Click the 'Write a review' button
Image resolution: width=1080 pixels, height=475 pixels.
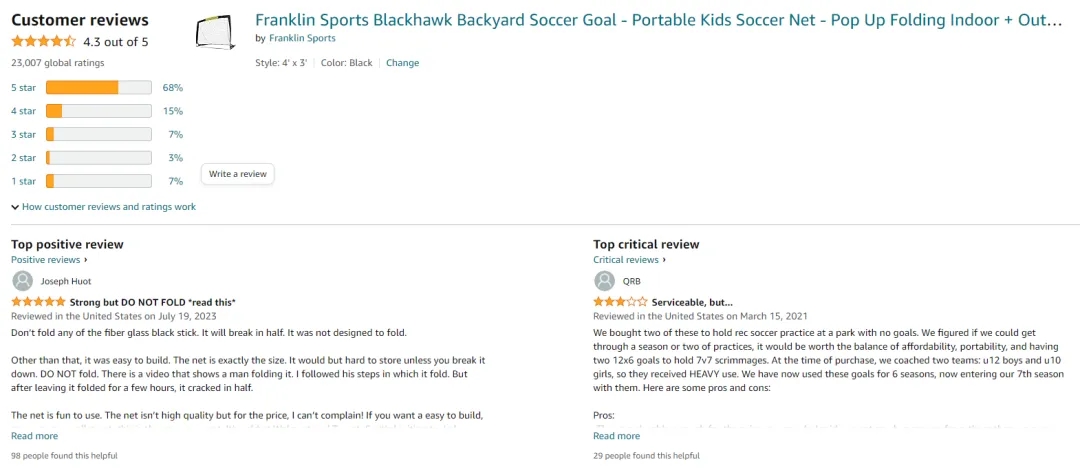pos(238,174)
